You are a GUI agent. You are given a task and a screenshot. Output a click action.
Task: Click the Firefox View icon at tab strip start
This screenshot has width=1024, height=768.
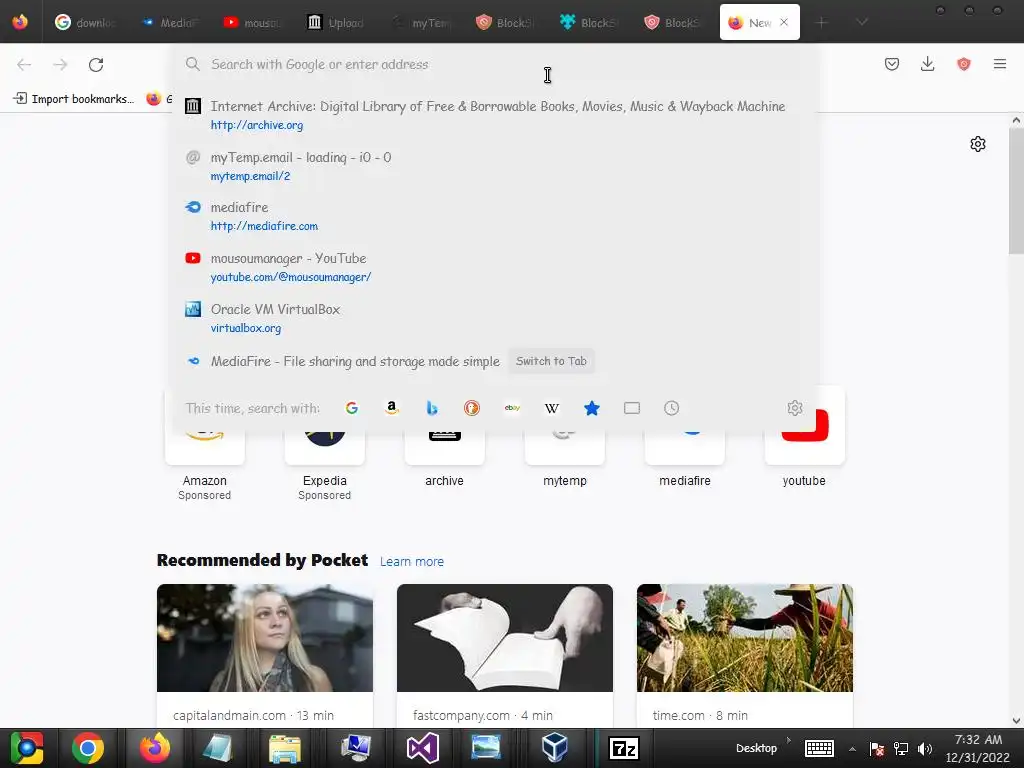pos(20,22)
